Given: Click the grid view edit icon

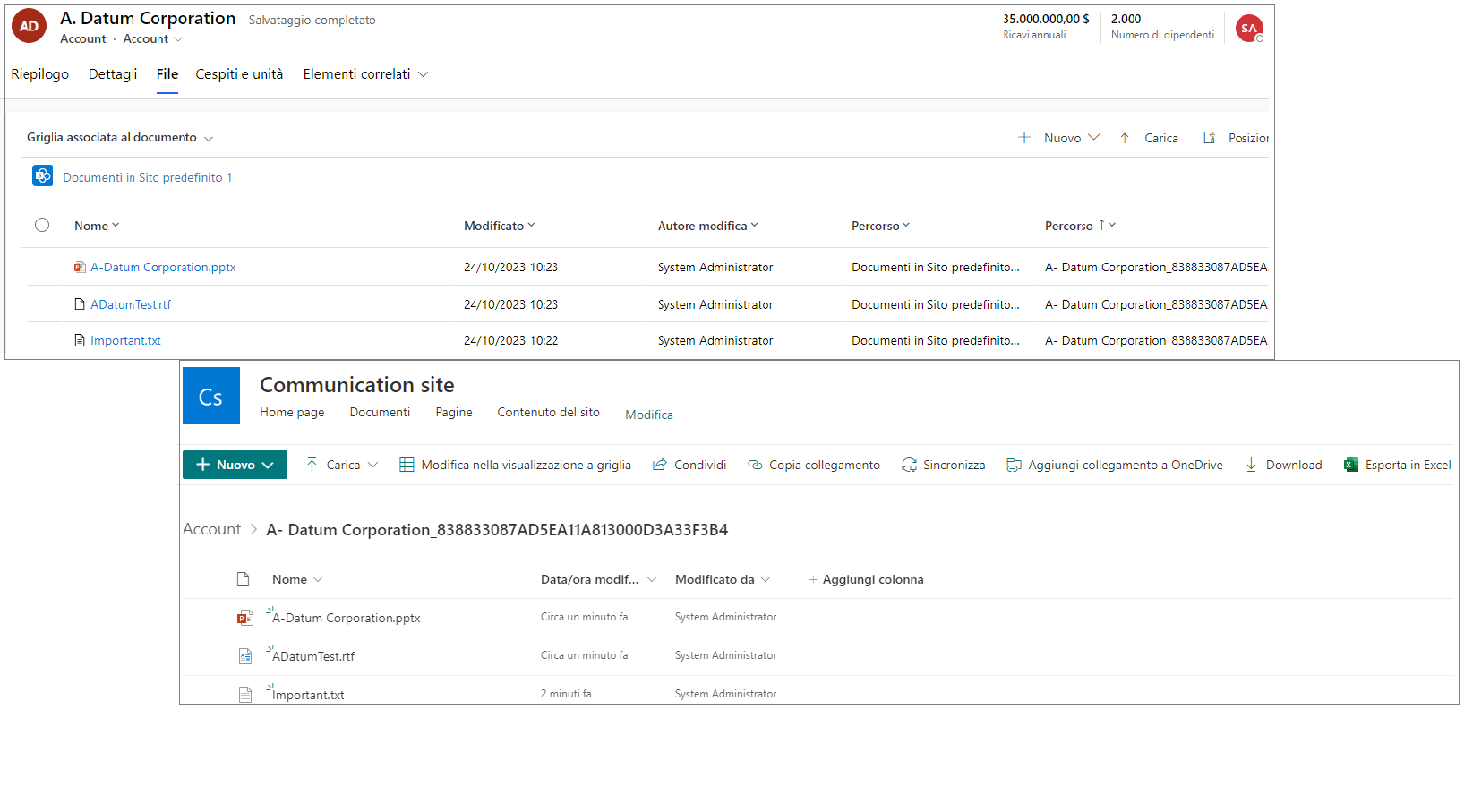Looking at the screenshot, I should 407,465.
